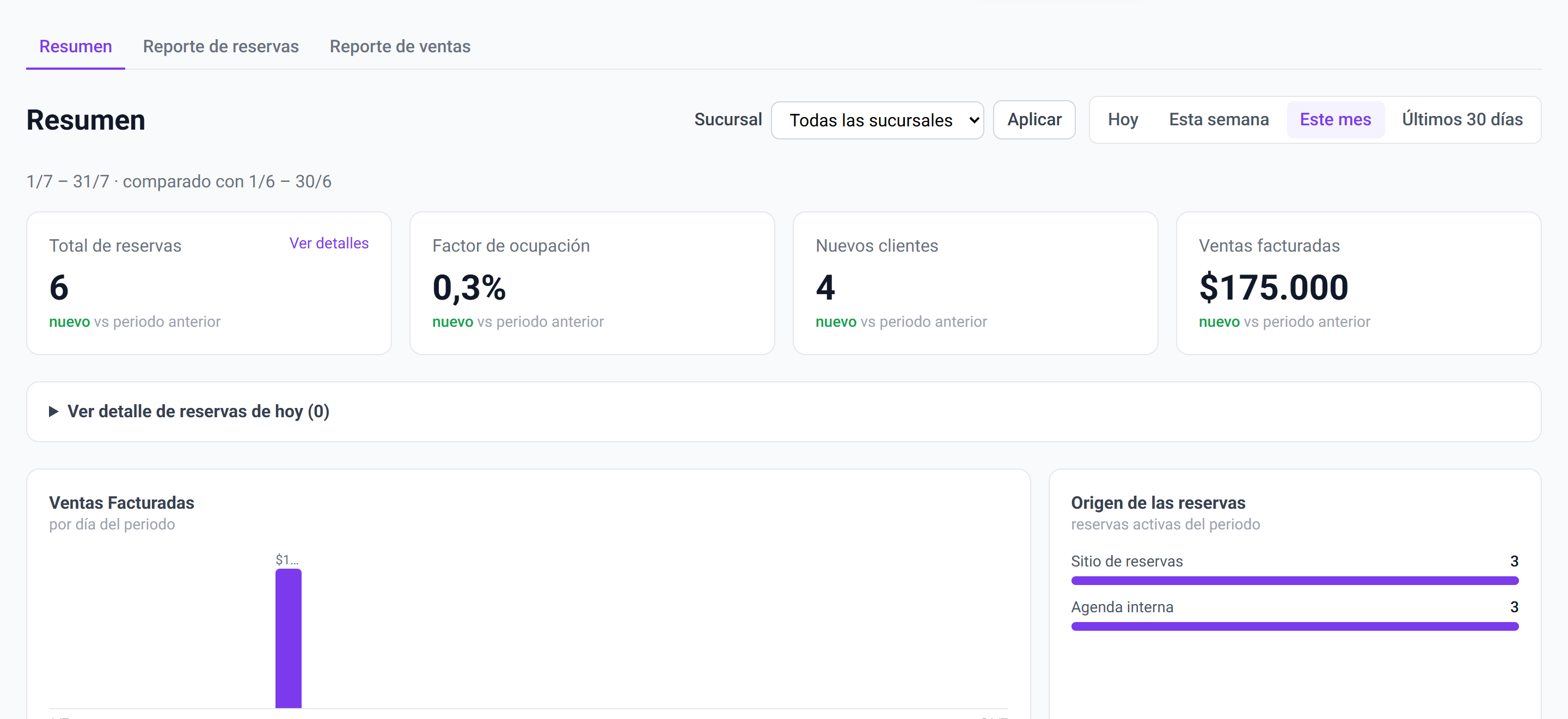Click the Agenda interna progress bar
This screenshot has width=1568, height=719.
pos(1294,626)
